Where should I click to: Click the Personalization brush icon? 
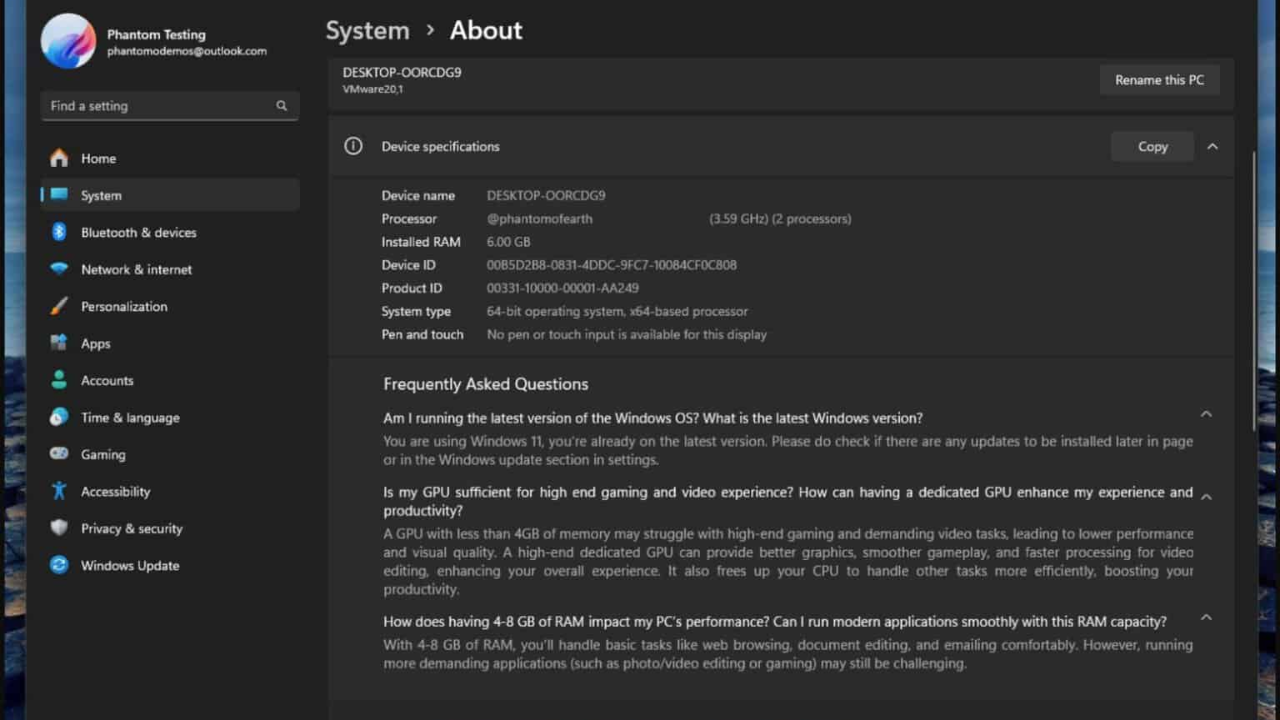click(x=58, y=306)
